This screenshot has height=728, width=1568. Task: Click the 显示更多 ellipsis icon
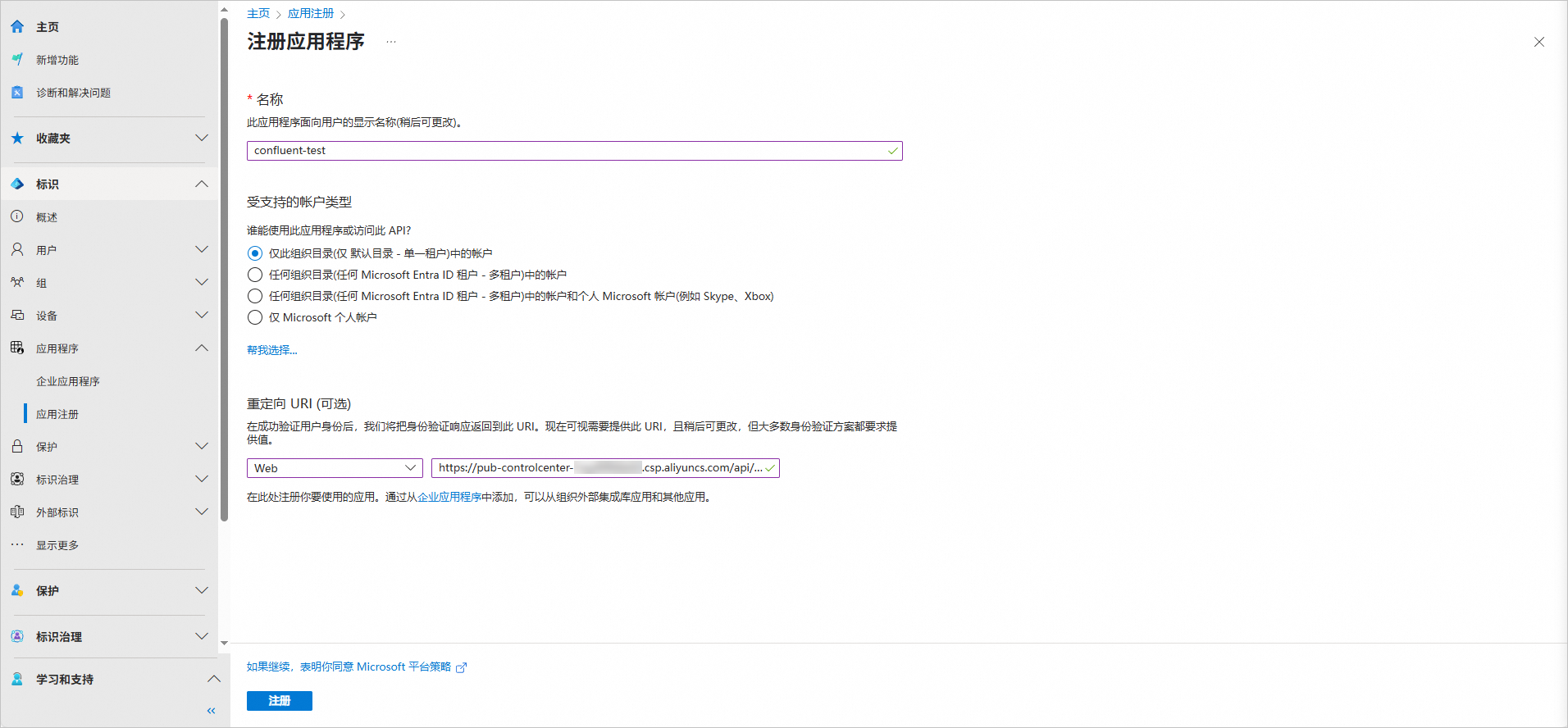[17, 545]
